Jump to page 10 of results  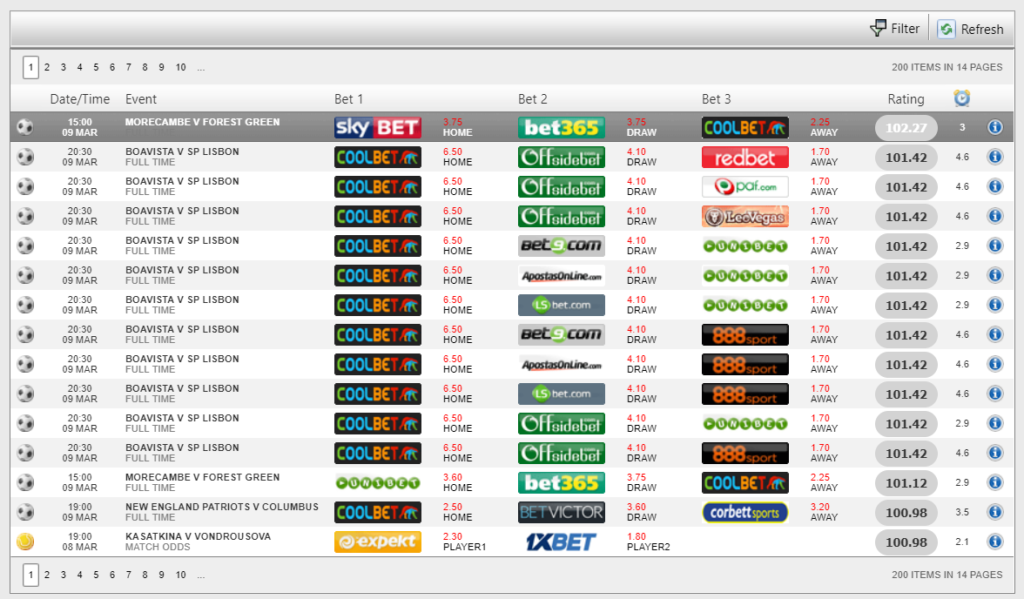point(180,66)
